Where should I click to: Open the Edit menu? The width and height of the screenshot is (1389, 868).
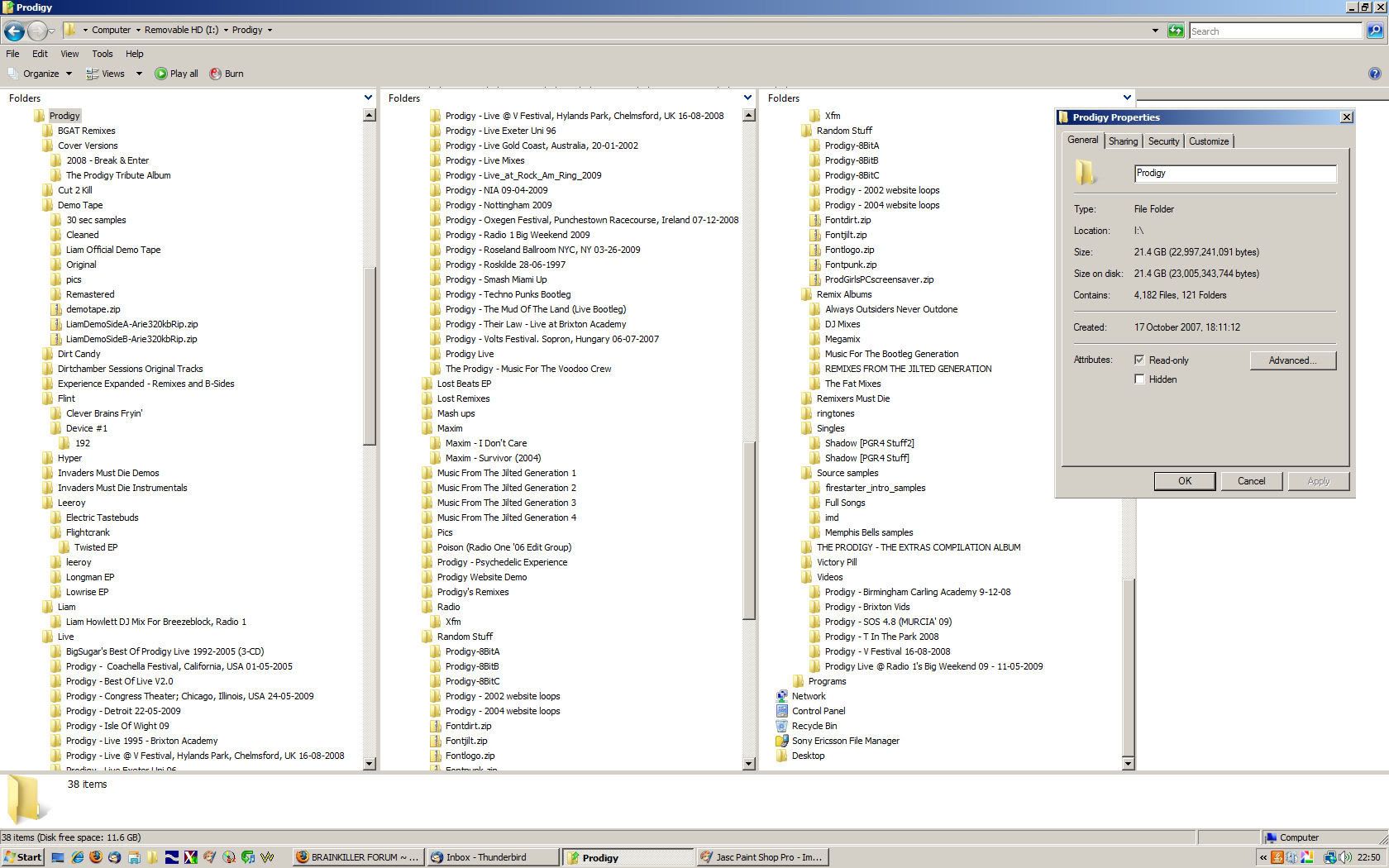(40, 54)
